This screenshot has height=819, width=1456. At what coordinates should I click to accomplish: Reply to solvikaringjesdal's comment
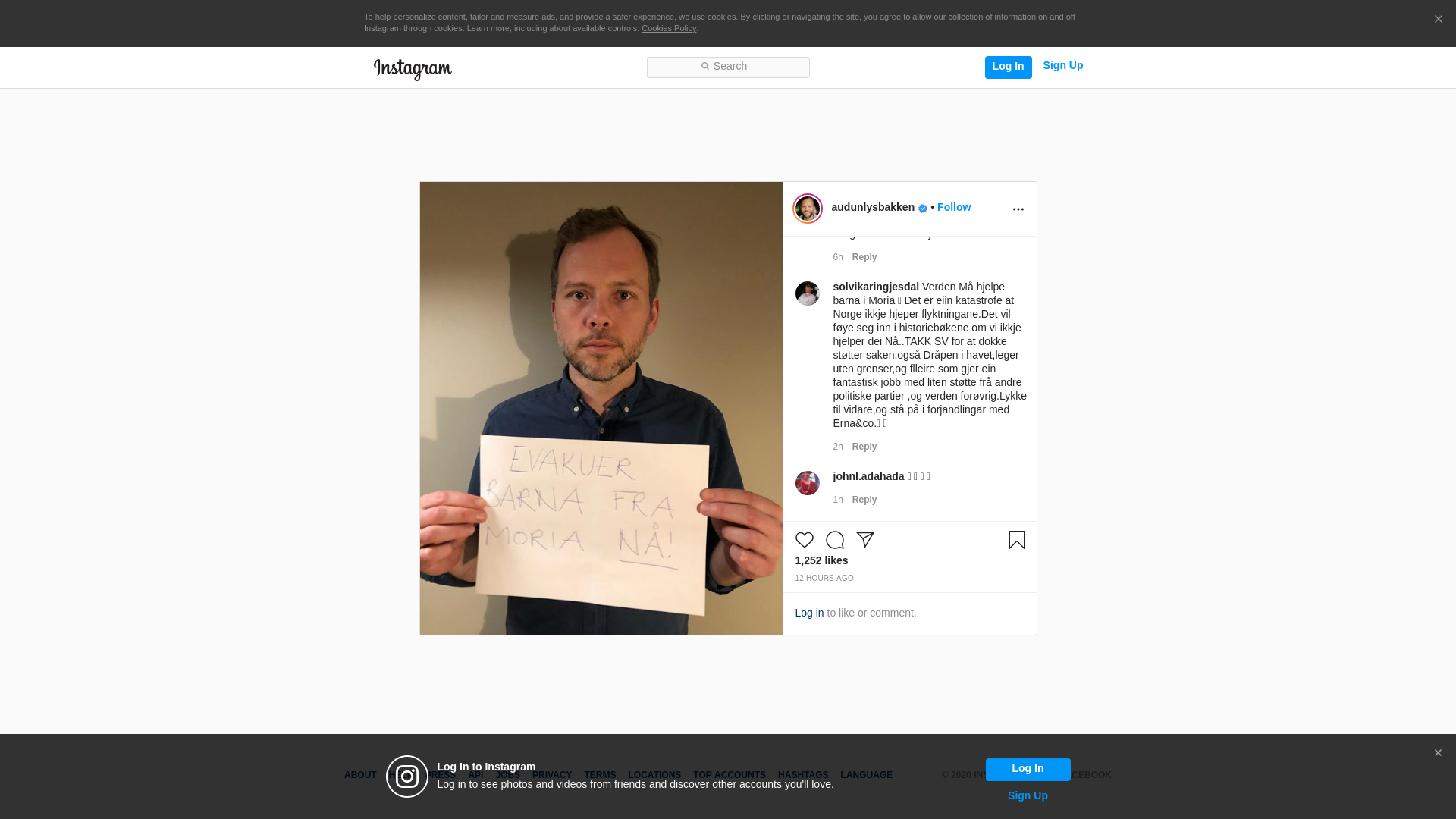coord(864,447)
